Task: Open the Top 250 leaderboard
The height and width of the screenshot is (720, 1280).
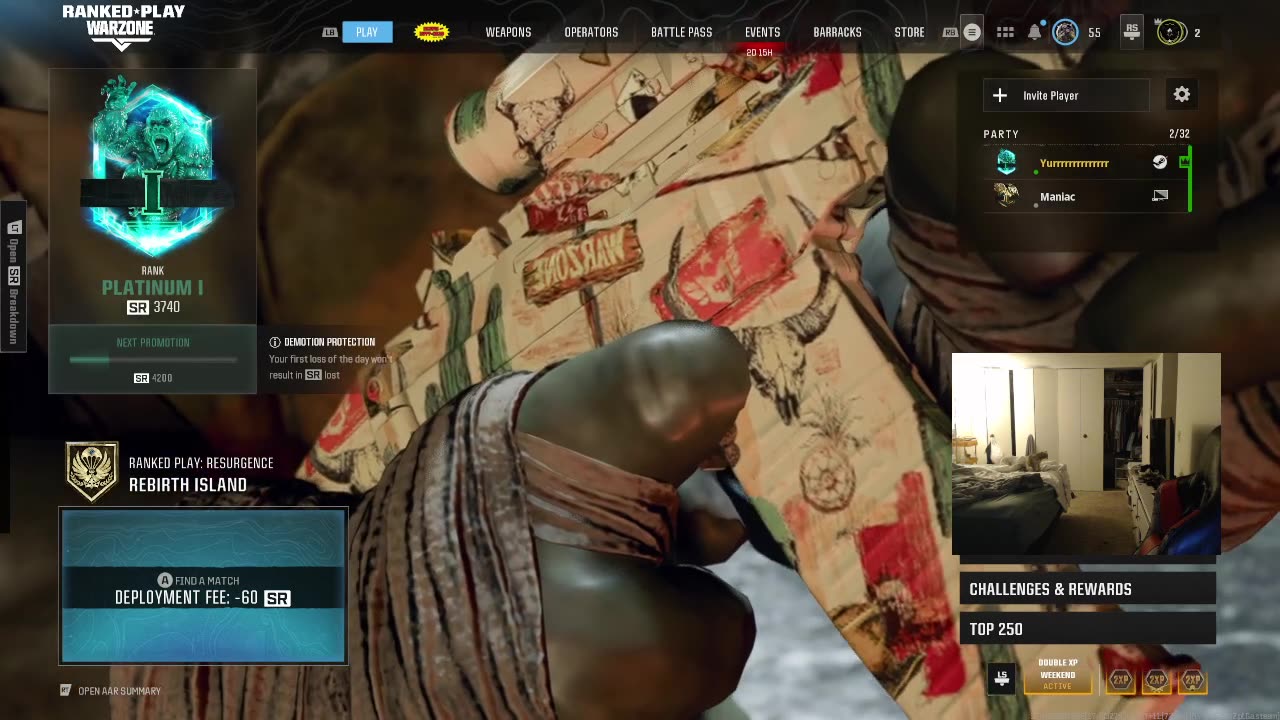Action: pyautogui.click(x=1087, y=629)
